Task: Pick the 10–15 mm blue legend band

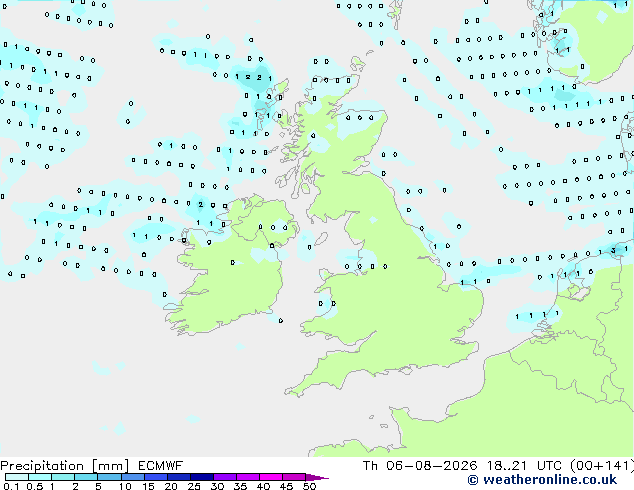Action: (132, 477)
